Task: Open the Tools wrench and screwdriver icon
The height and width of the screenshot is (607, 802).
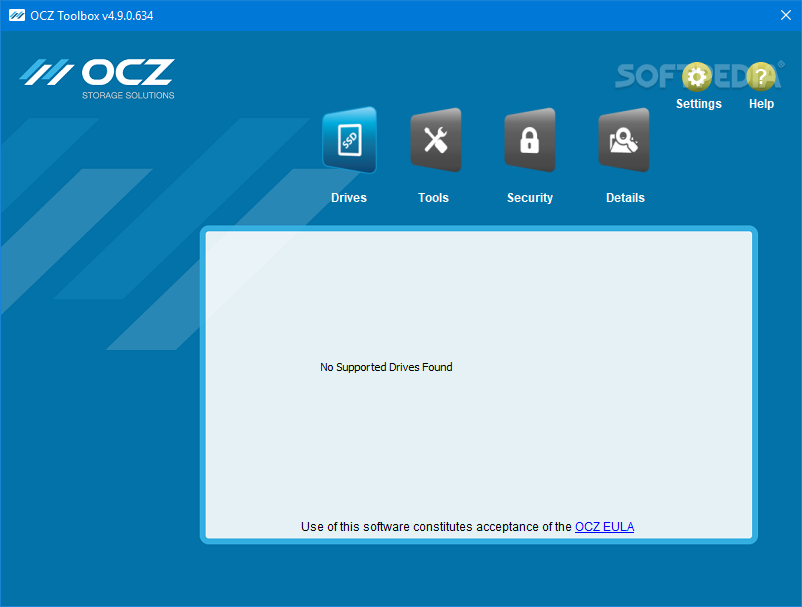Action: coord(435,140)
